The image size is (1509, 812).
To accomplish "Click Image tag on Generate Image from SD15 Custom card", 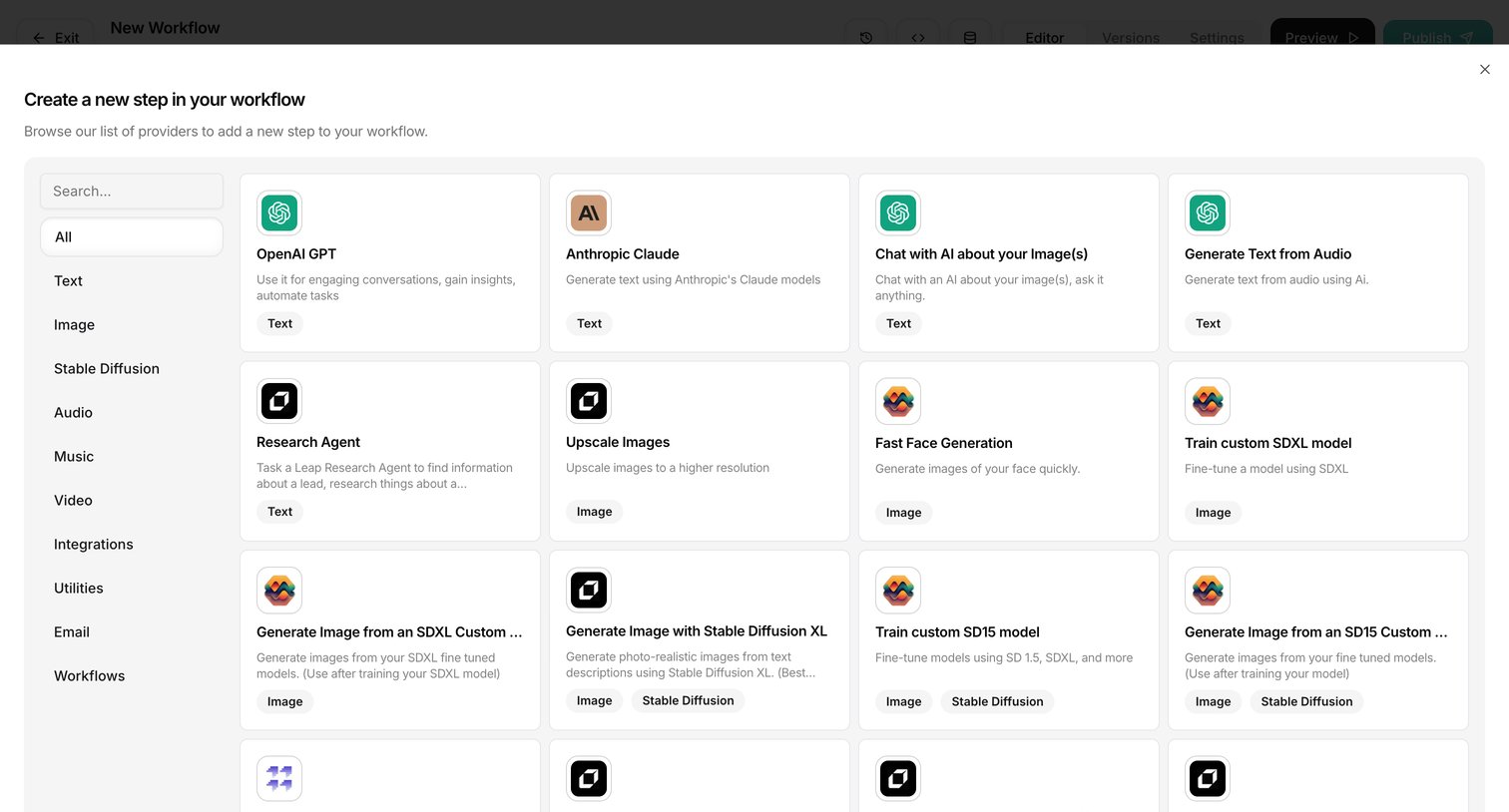I will click(x=1214, y=701).
